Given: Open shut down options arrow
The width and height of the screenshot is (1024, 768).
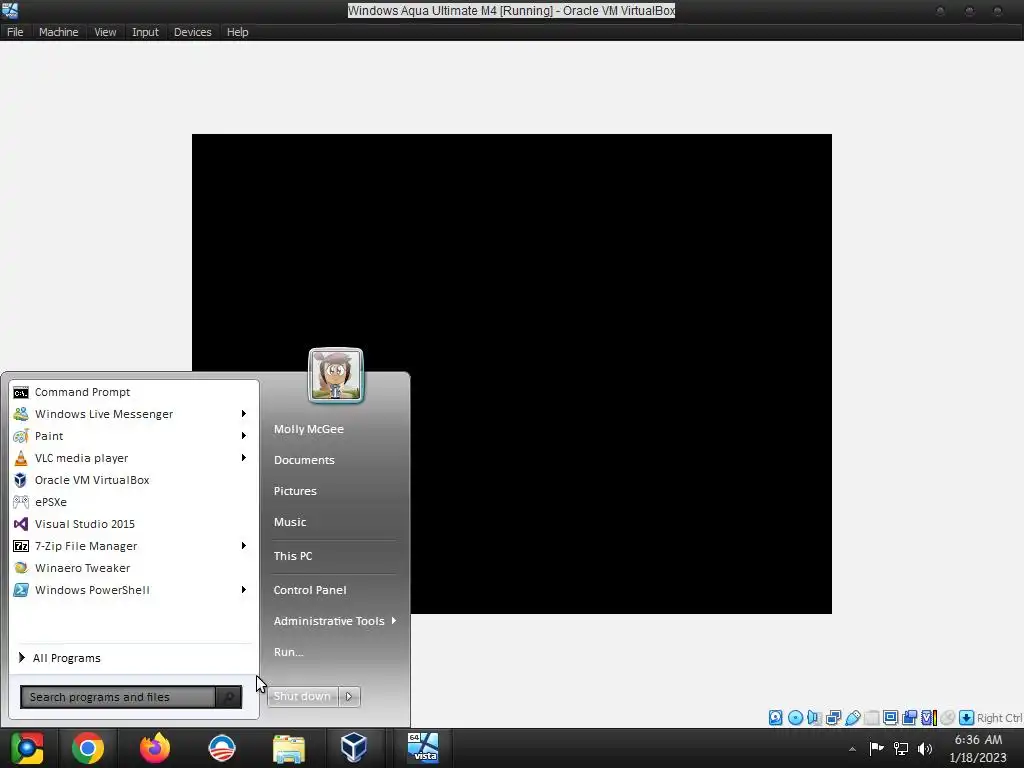Looking at the screenshot, I should [349, 696].
